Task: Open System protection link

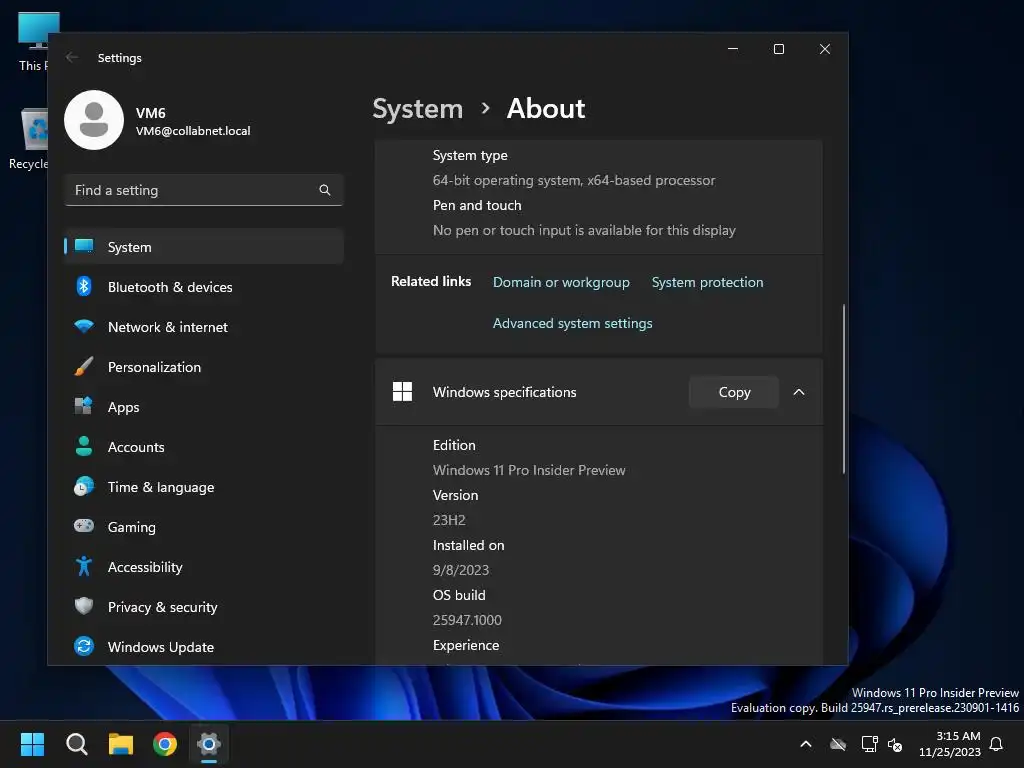Action: click(x=707, y=282)
